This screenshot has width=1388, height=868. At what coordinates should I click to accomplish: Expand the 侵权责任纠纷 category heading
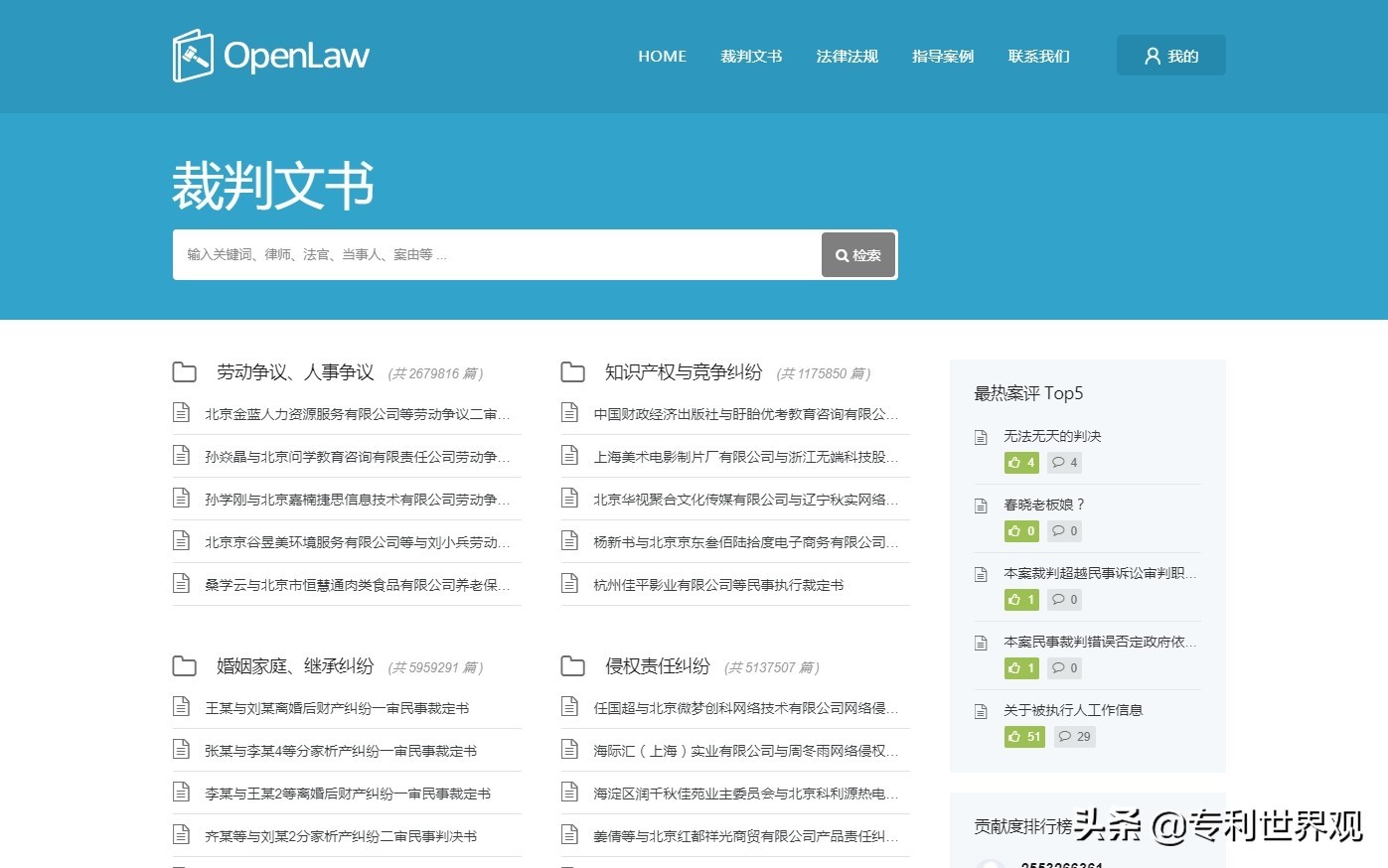(x=657, y=666)
